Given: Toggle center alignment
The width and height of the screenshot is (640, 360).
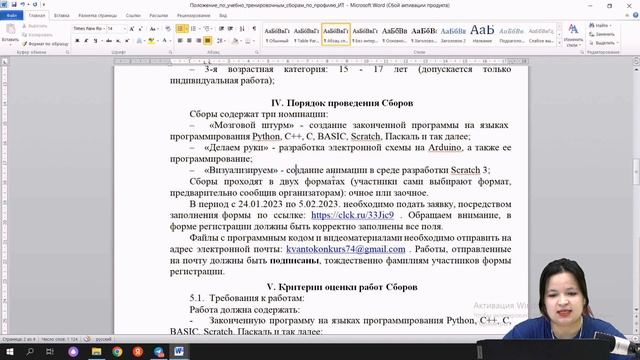Looking at the screenshot, I should click(189, 41).
